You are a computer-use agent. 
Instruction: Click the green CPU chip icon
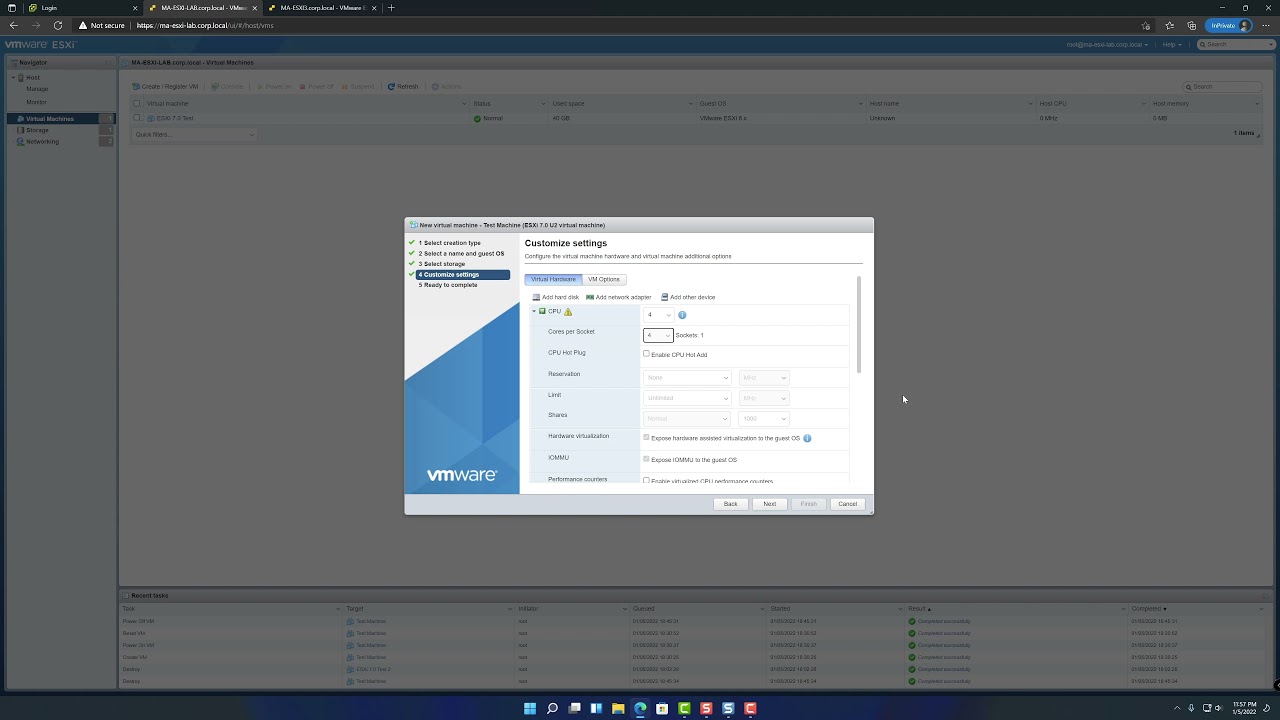(543, 311)
